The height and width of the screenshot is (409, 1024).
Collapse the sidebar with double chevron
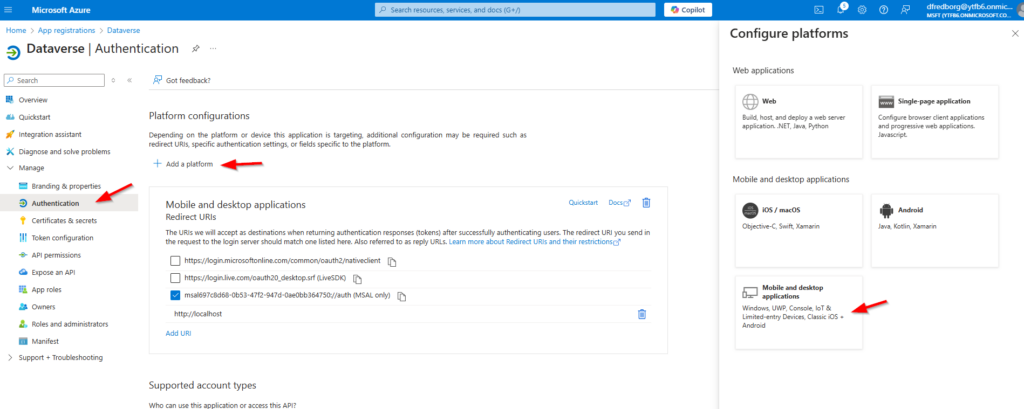[129, 80]
